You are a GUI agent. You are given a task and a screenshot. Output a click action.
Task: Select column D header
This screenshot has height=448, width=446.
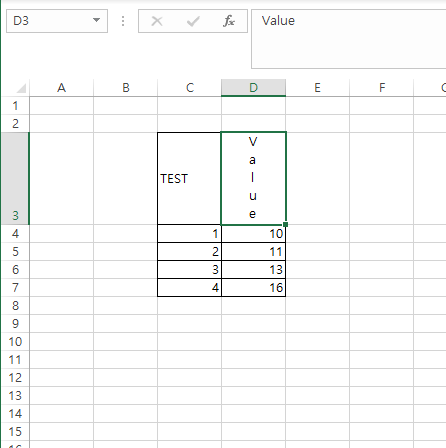point(253,88)
